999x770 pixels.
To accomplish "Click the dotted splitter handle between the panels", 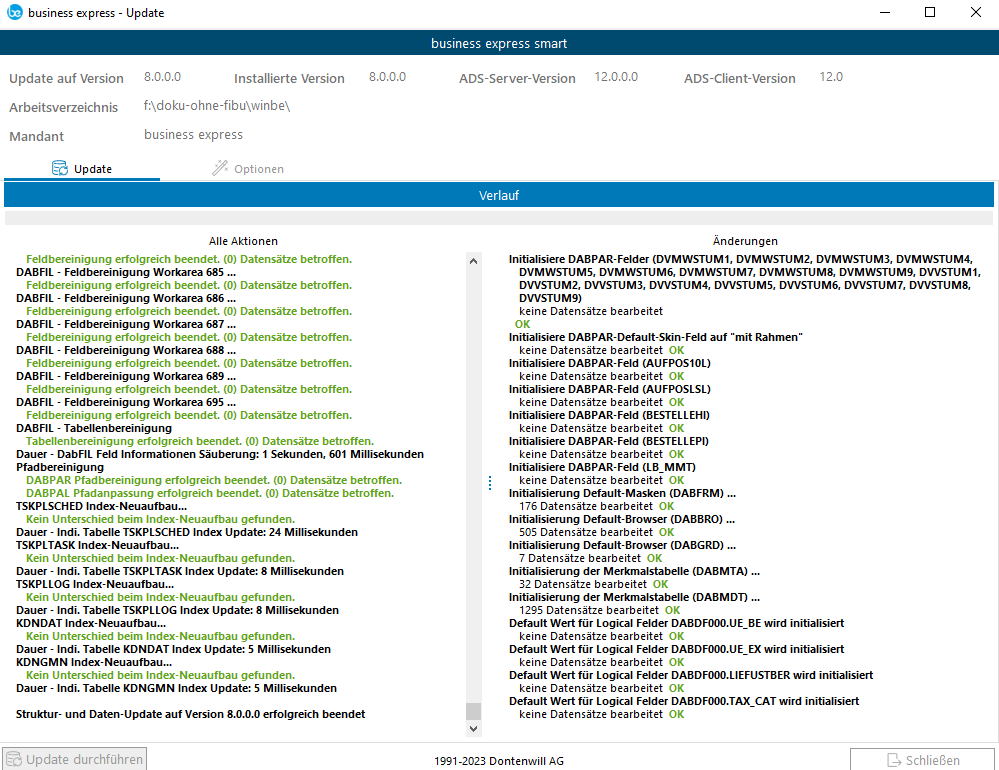I will [x=490, y=483].
